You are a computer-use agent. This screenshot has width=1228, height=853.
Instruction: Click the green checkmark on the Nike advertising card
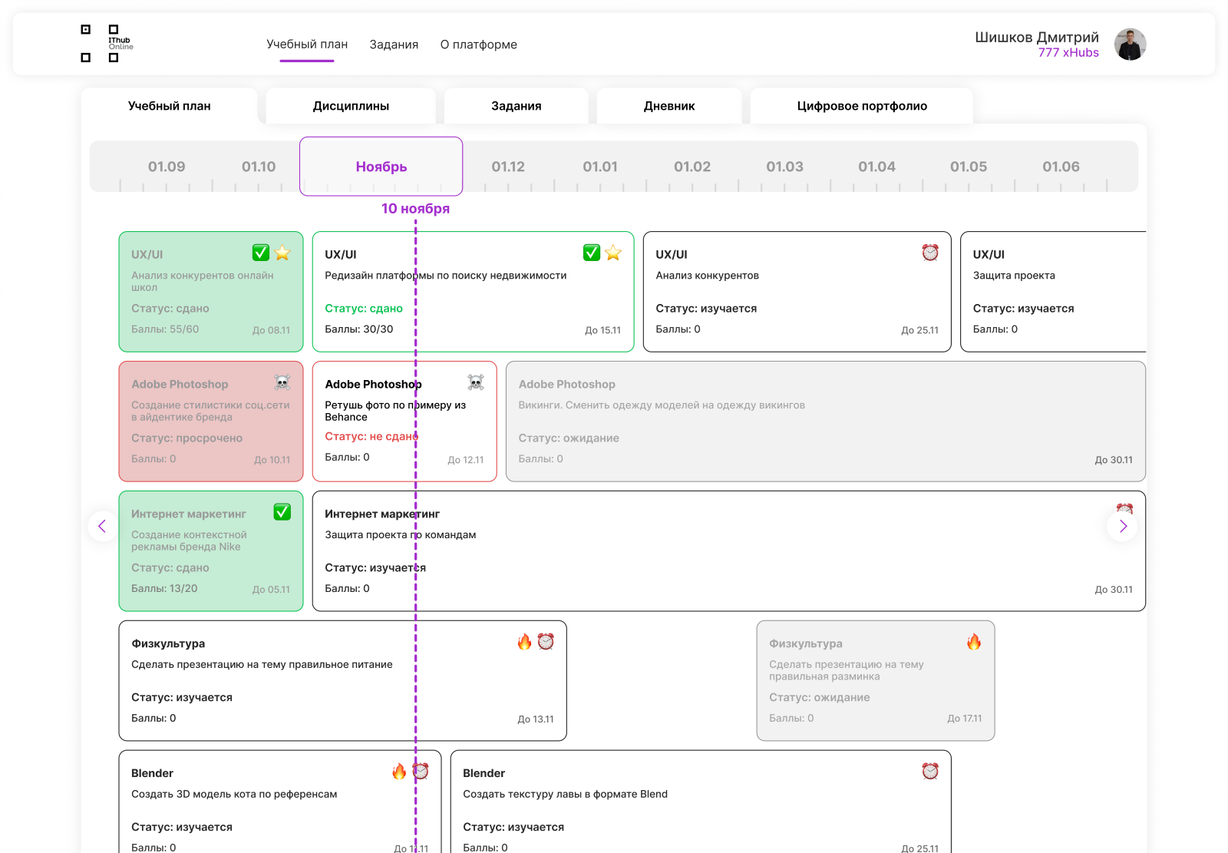click(282, 512)
